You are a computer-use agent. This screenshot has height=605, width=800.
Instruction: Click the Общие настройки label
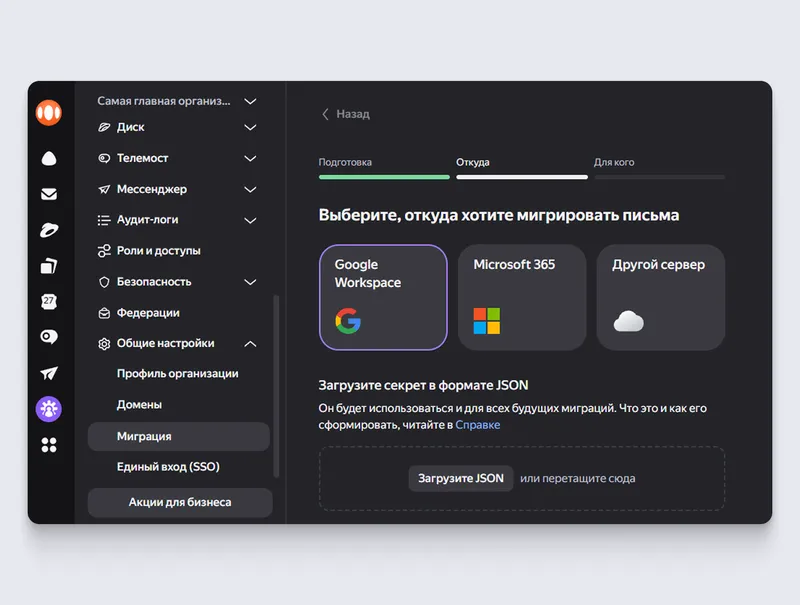tap(165, 343)
